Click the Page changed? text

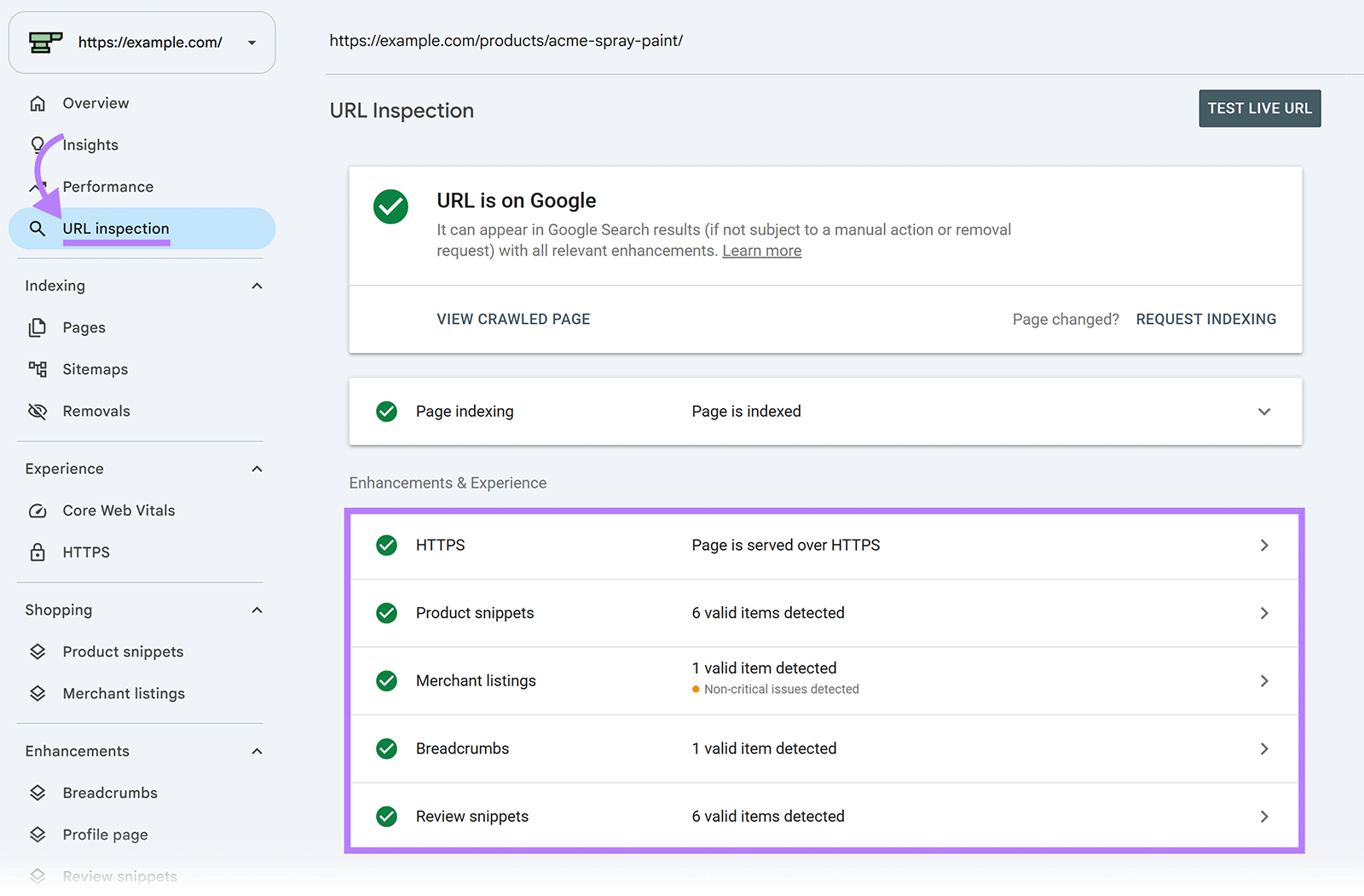point(1066,319)
